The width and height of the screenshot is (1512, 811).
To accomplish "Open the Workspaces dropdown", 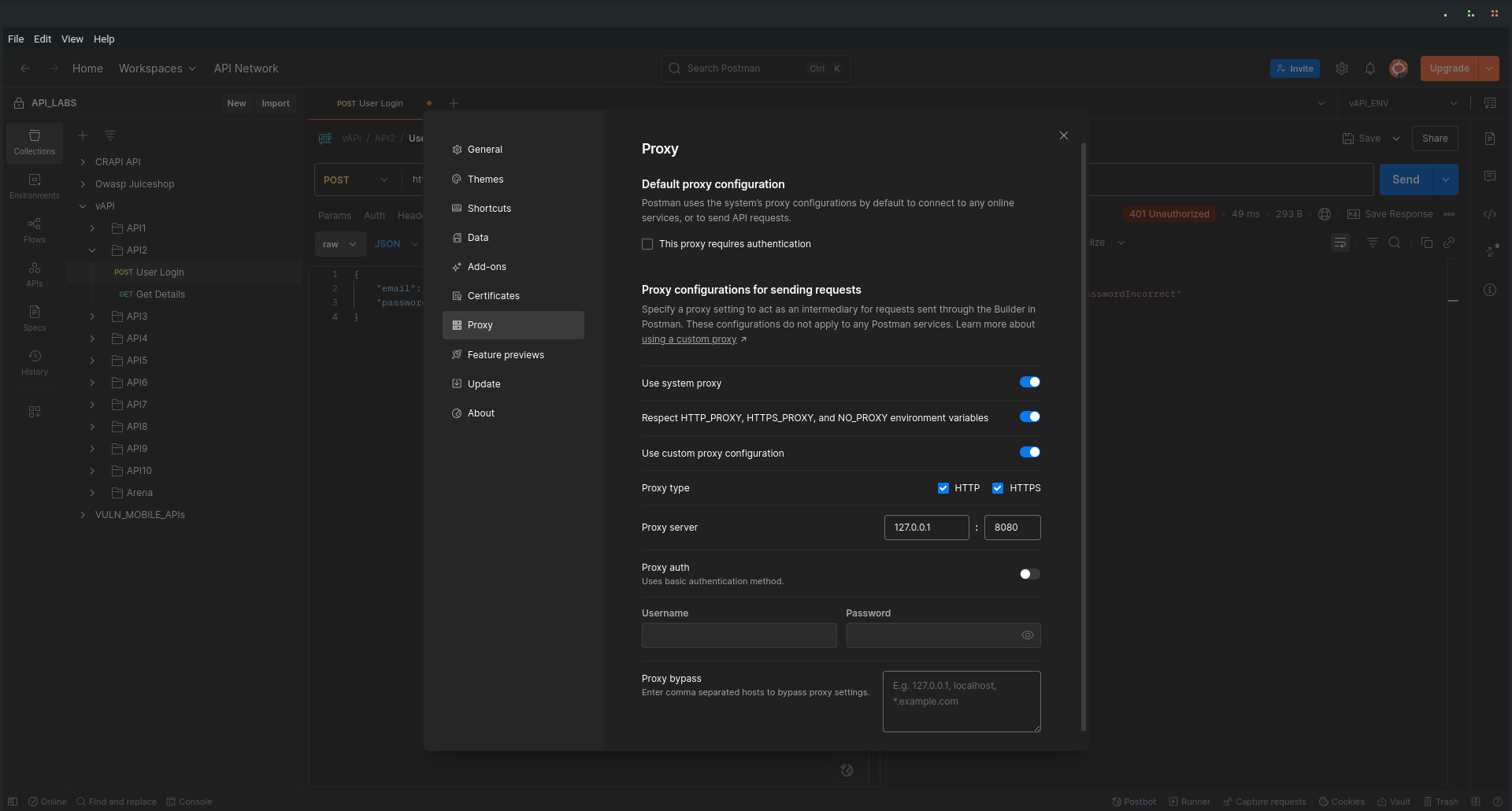I will point(157,69).
